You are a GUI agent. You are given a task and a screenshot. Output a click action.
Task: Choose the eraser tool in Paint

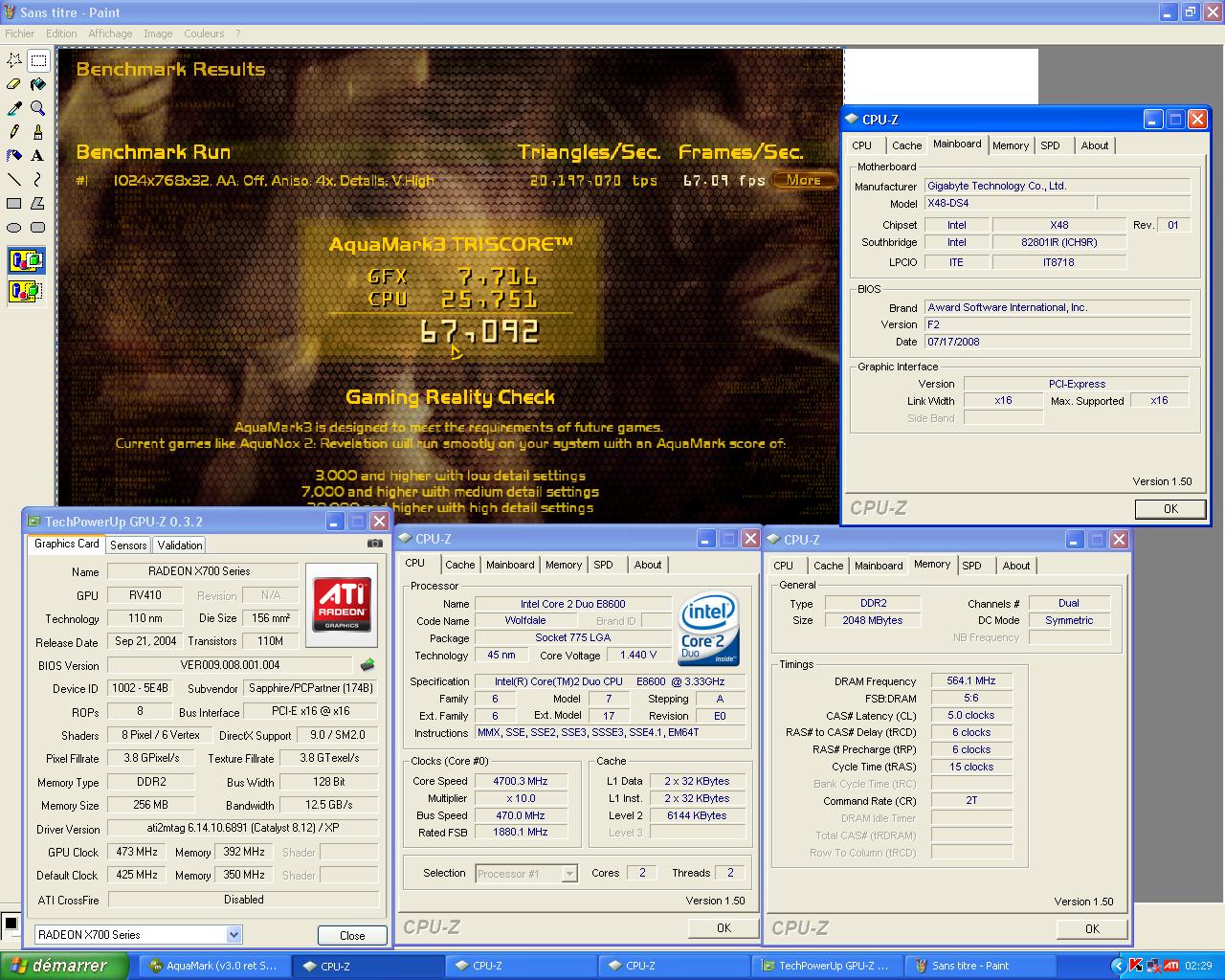[14, 84]
